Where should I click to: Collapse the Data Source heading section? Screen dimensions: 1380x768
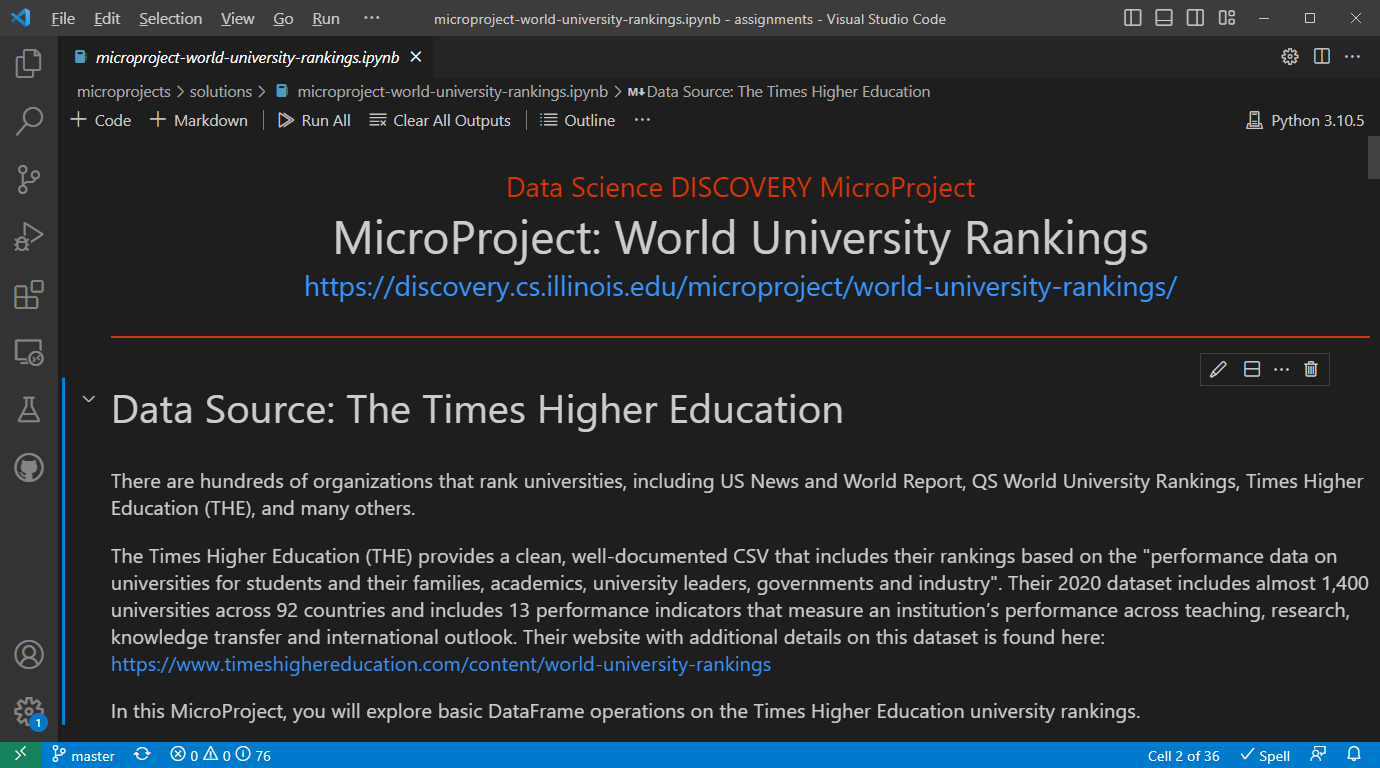pos(89,399)
